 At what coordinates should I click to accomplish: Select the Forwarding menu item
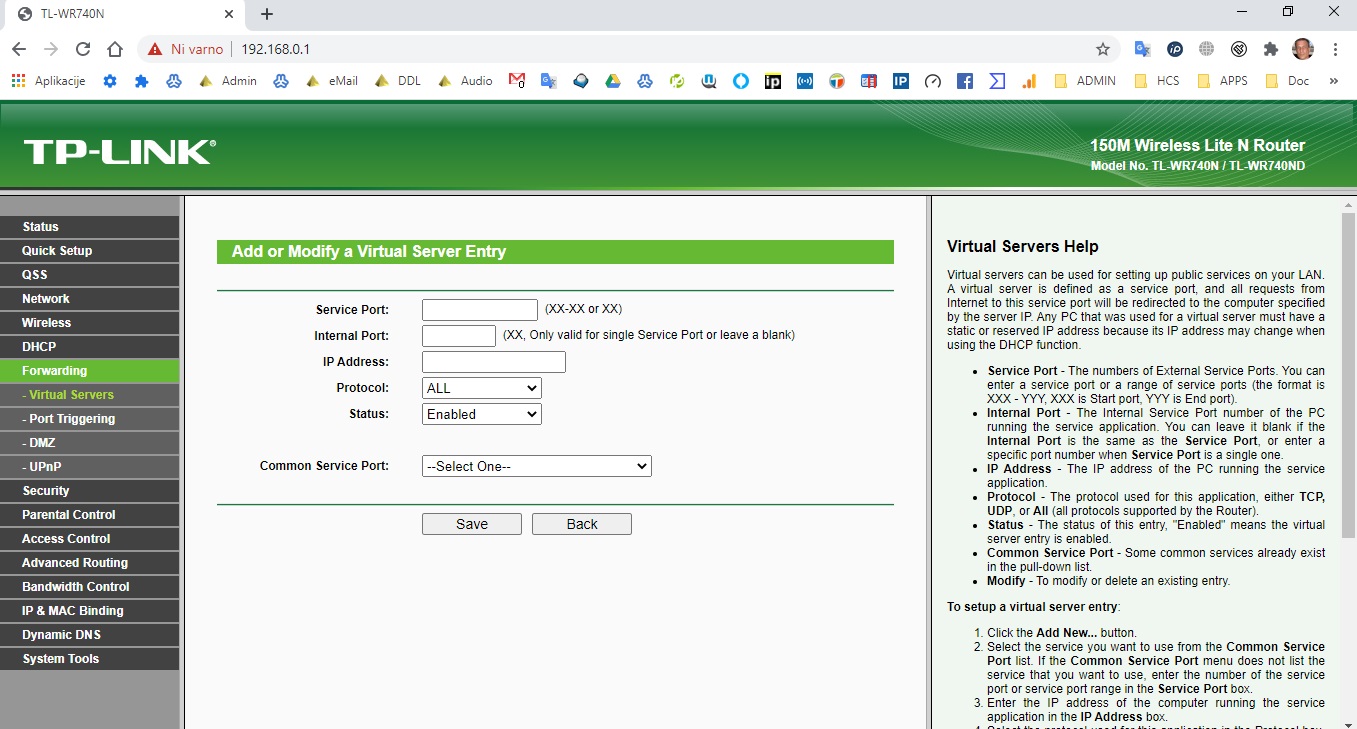[x=90, y=371]
